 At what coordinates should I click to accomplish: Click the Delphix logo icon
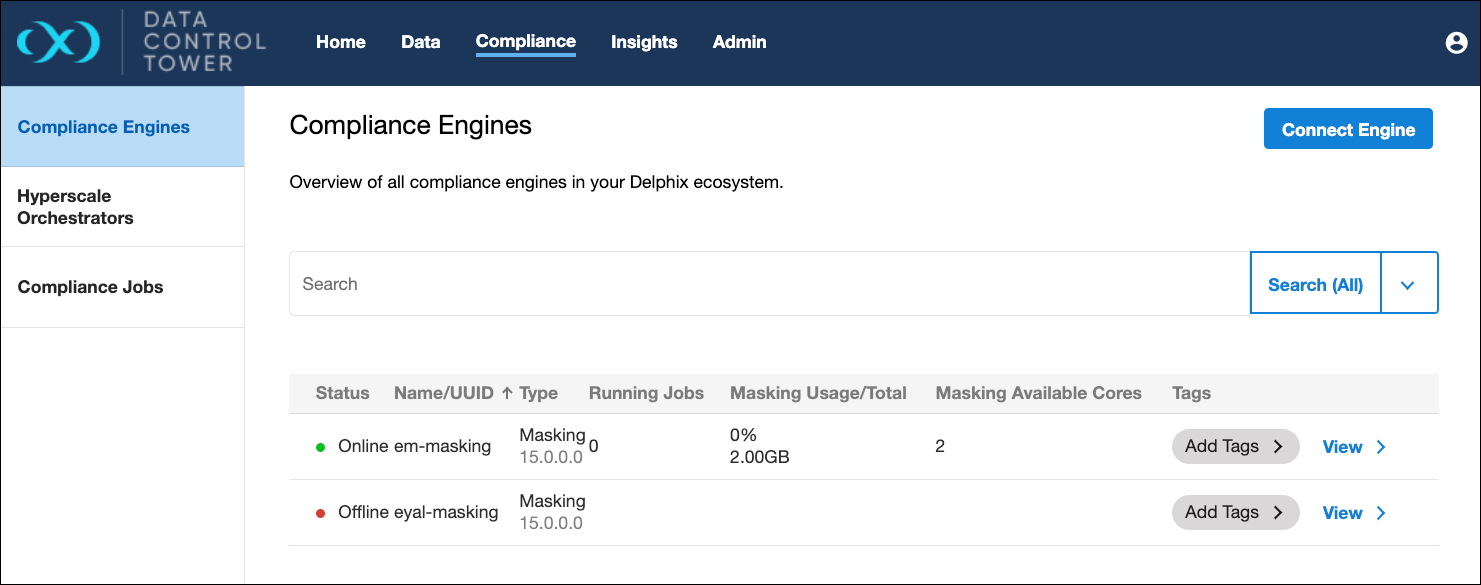(x=59, y=43)
